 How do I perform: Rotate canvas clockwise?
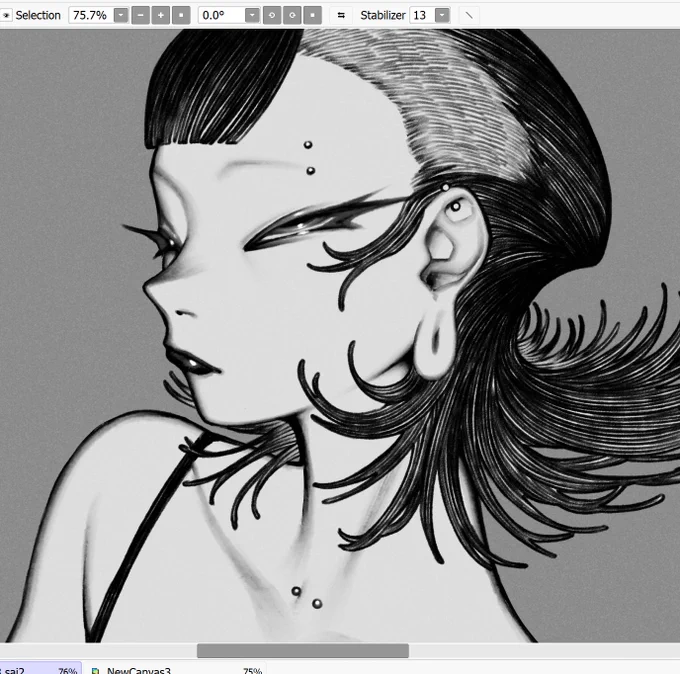(x=292, y=15)
